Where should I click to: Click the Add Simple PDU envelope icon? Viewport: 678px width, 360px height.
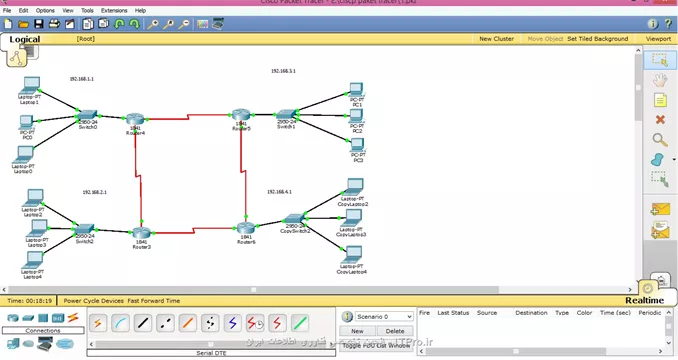pos(660,210)
